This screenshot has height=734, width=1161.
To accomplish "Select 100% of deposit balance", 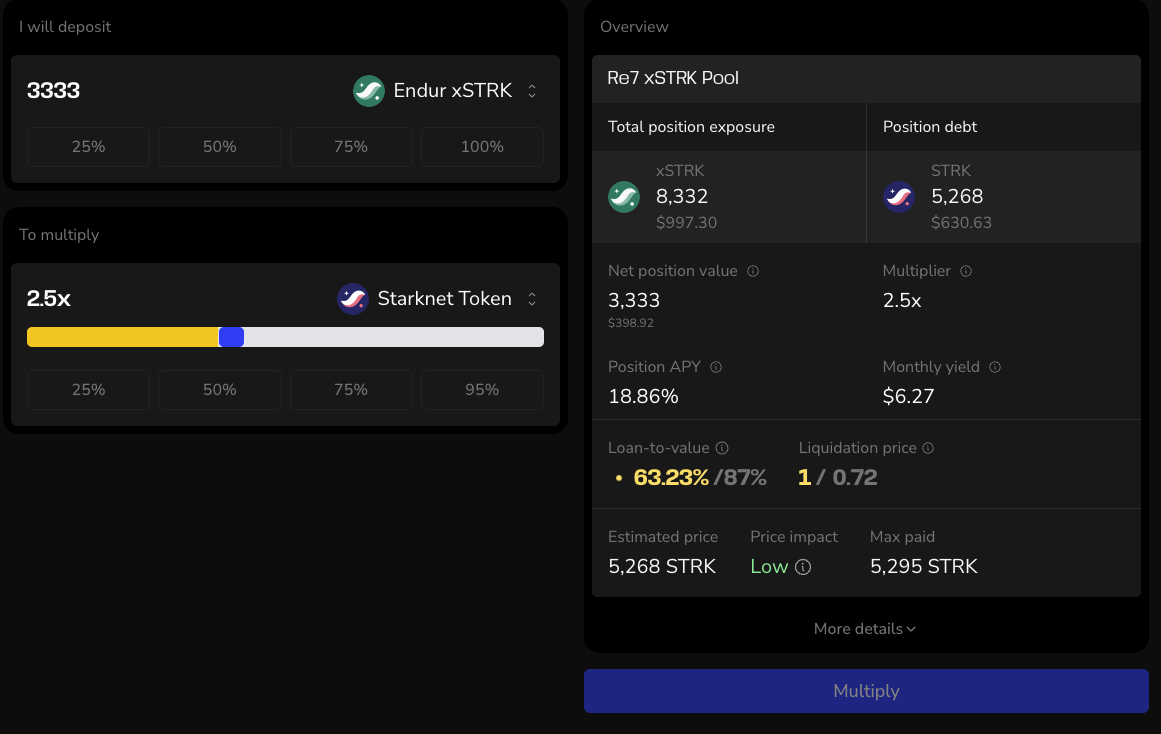I will click(482, 147).
